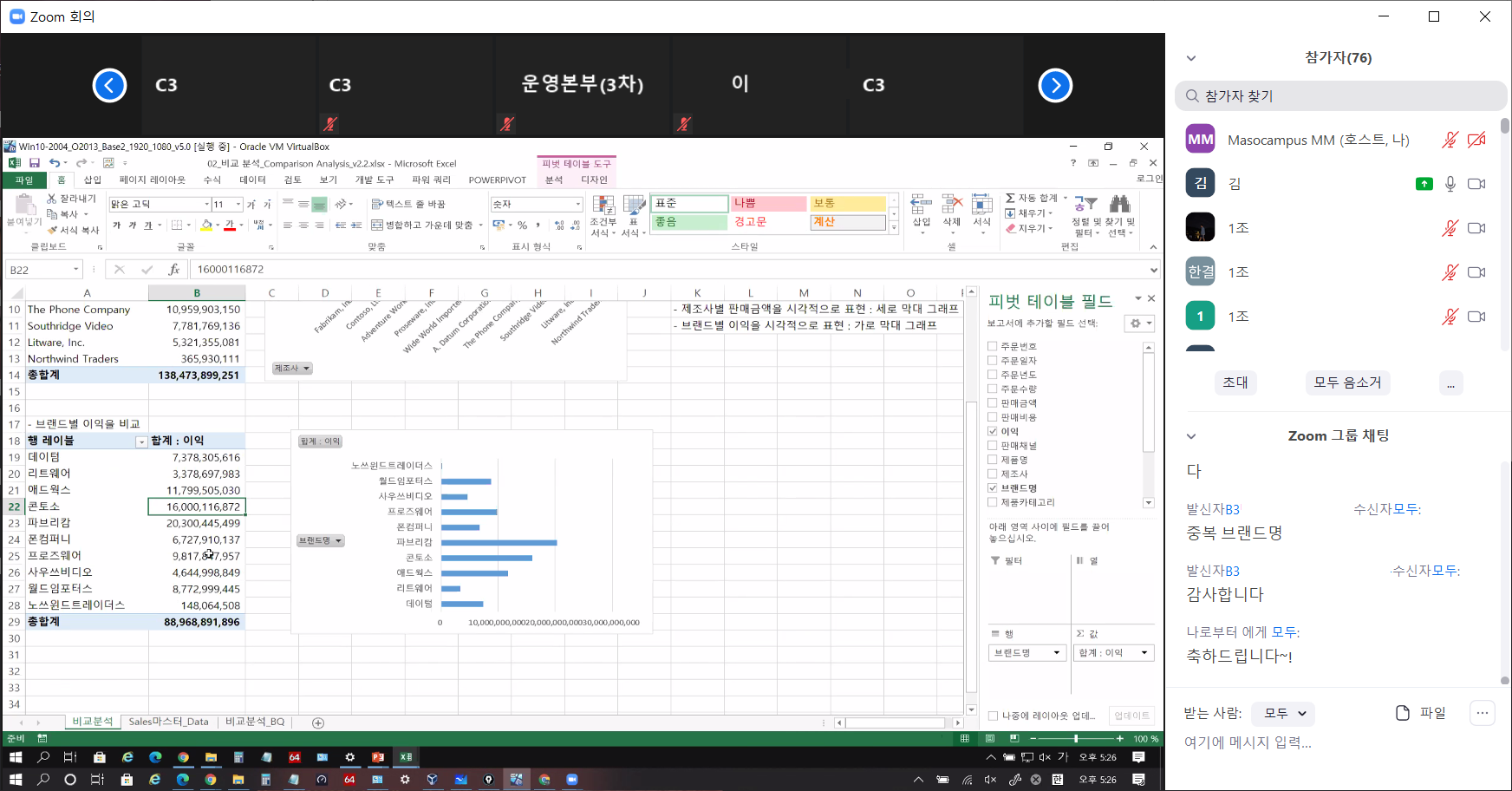Image resolution: width=1512 pixels, height=791 pixels.
Task: Click the AutoSum icon in ribbon
Action: tap(1011, 199)
